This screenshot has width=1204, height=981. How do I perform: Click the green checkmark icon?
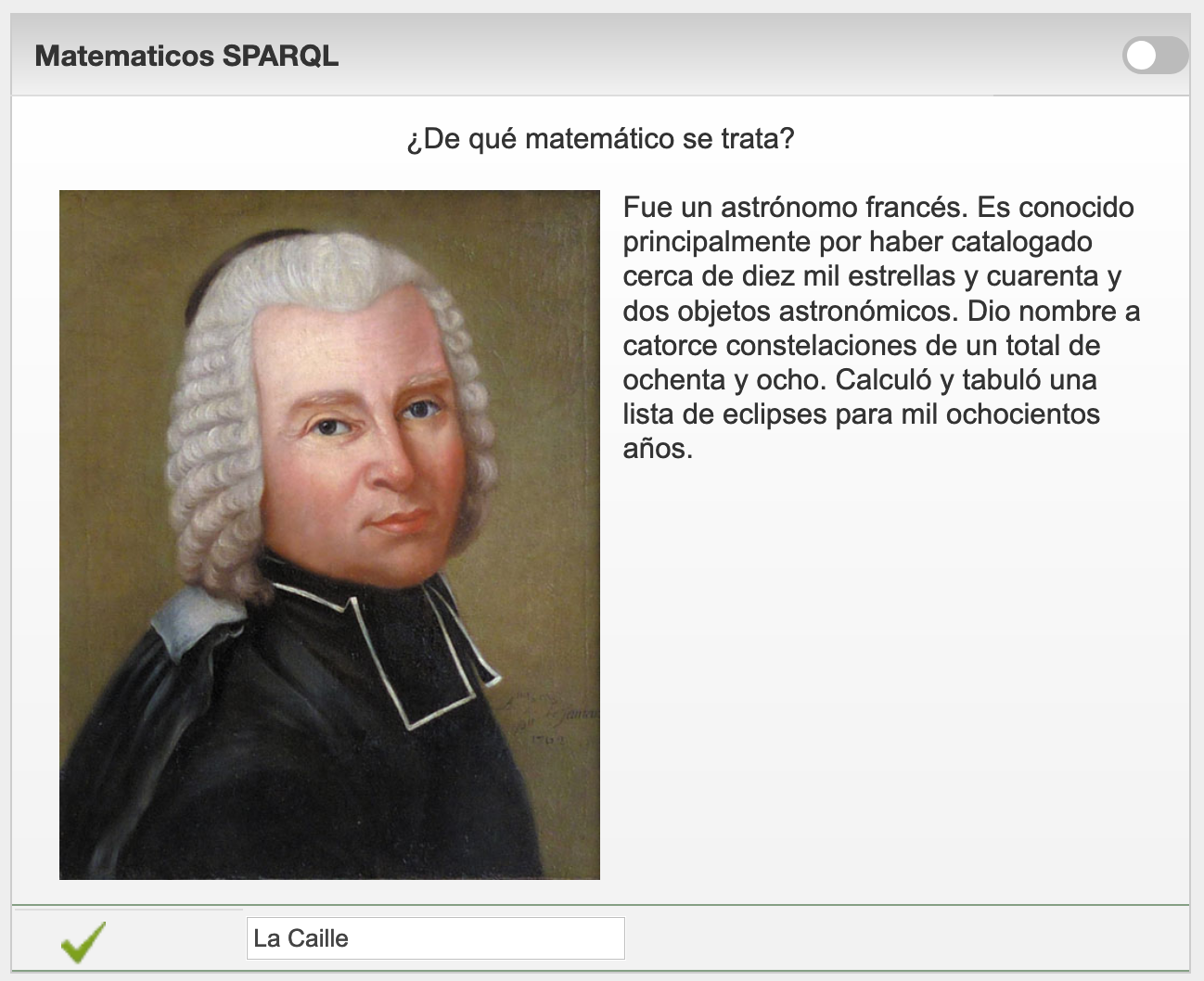click(x=83, y=940)
